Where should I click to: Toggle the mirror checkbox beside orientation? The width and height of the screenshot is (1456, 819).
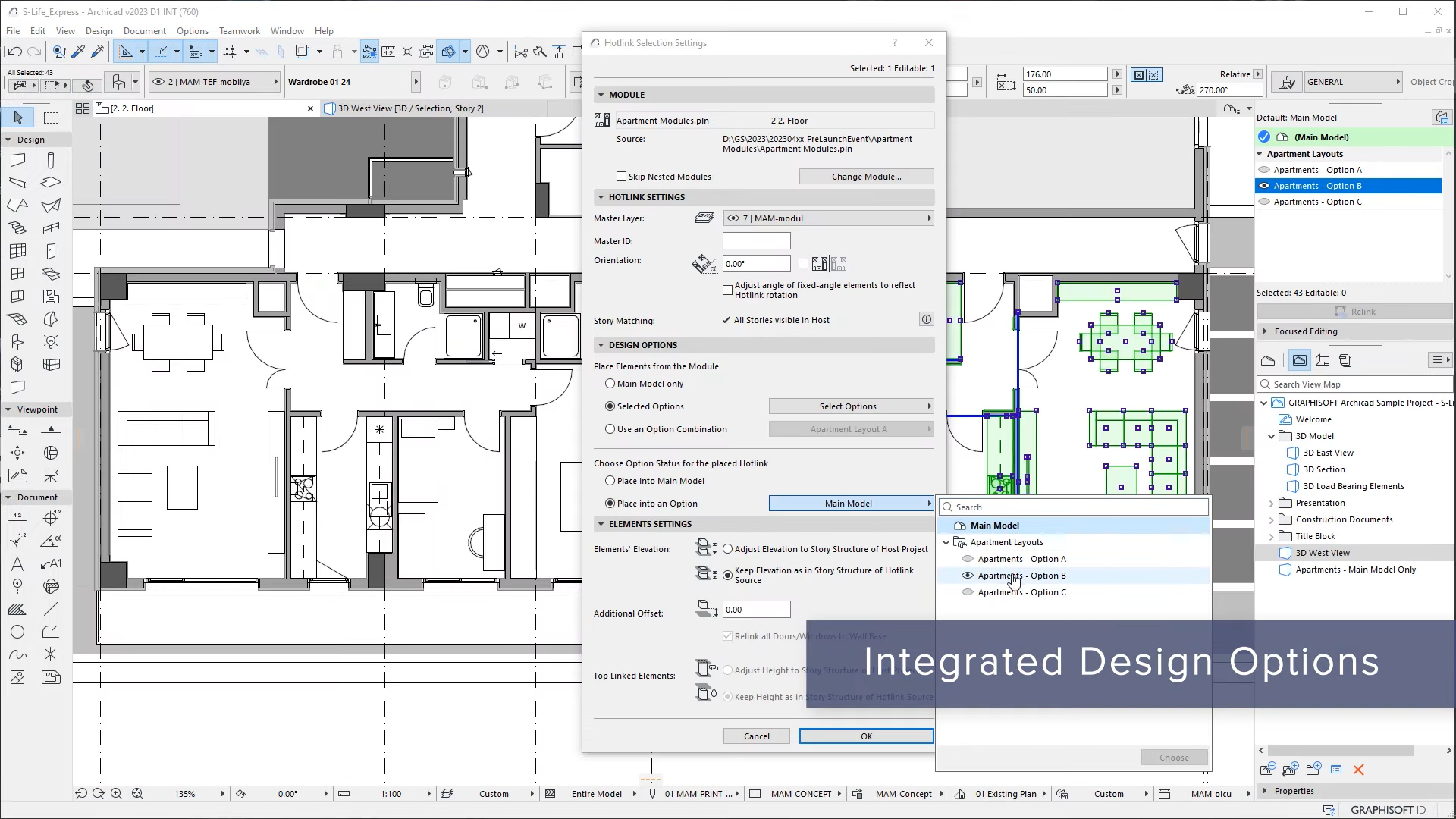click(x=804, y=264)
